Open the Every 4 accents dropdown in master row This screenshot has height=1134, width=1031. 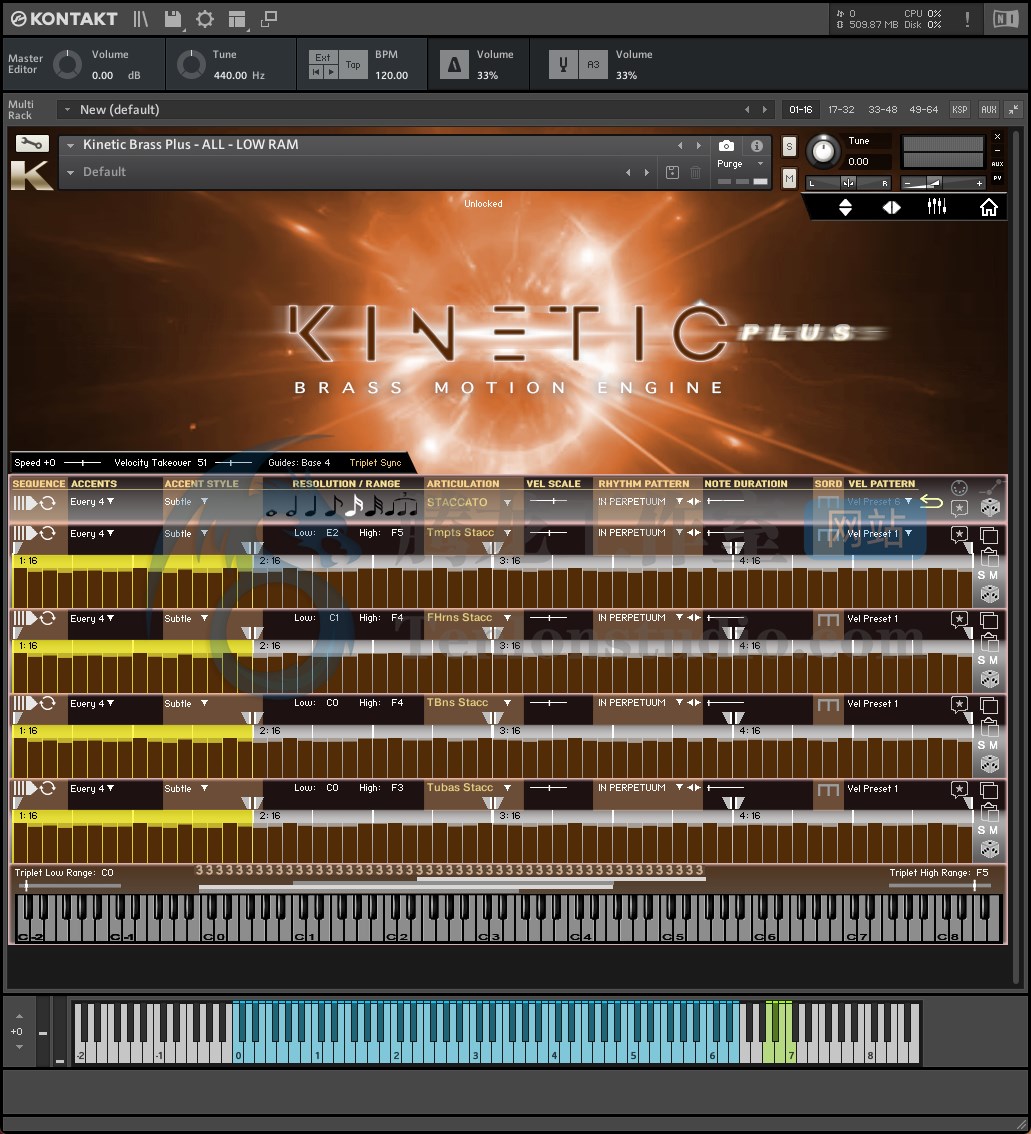pos(92,502)
